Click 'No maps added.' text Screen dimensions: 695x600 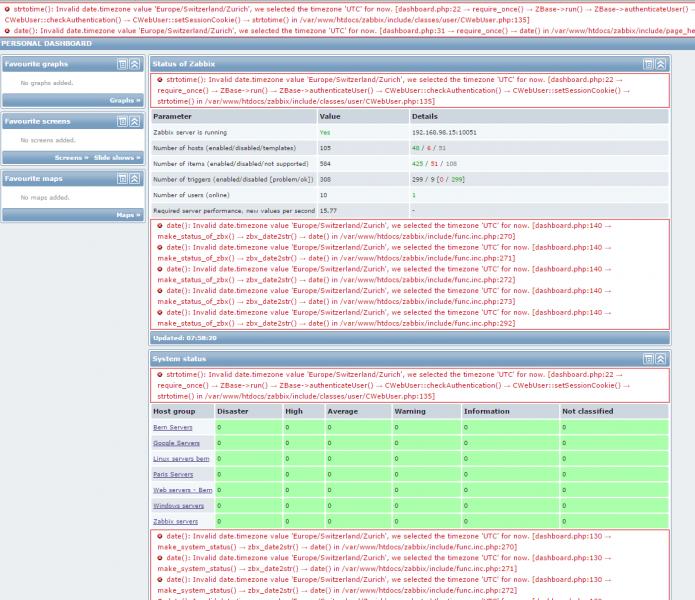pyautogui.click(x=45, y=198)
